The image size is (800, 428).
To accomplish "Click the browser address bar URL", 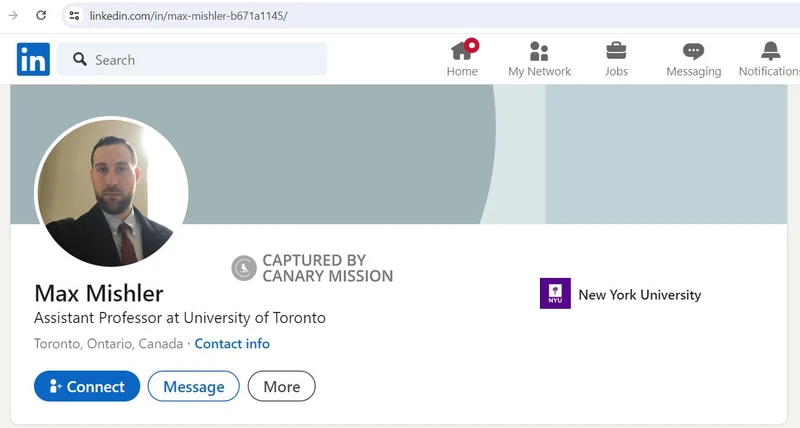I will (x=189, y=16).
